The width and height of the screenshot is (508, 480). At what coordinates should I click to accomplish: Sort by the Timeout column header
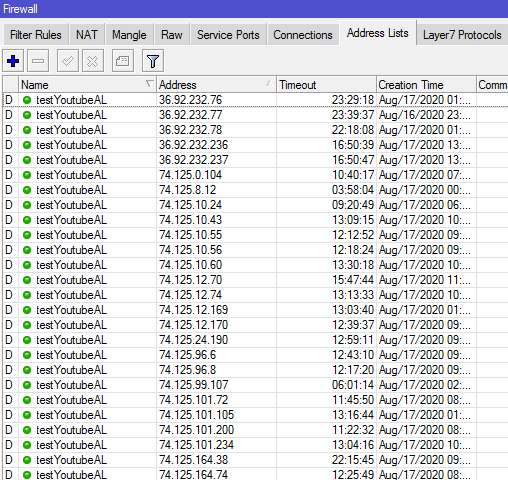326,85
